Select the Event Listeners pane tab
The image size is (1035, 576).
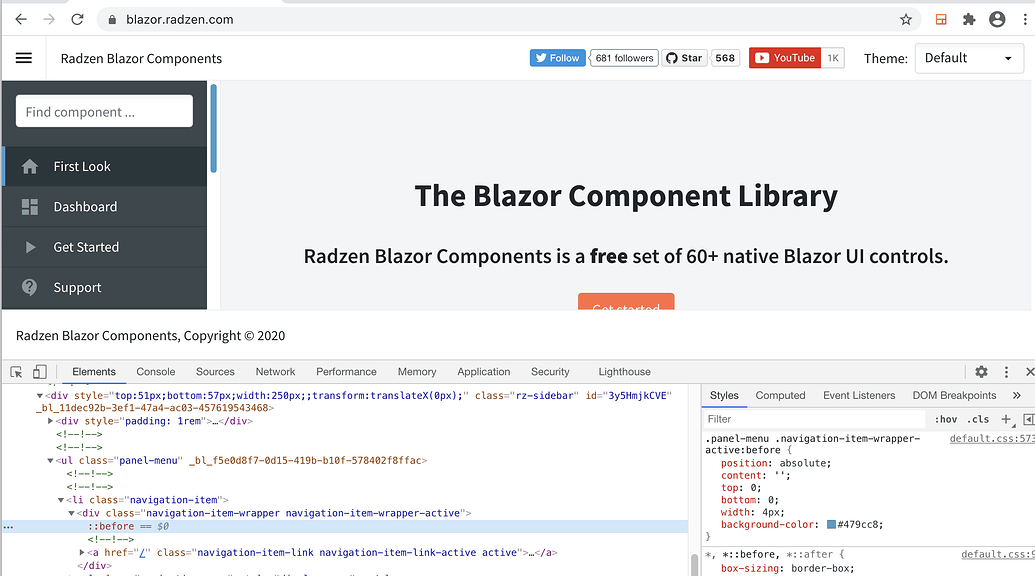click(859, 395)
